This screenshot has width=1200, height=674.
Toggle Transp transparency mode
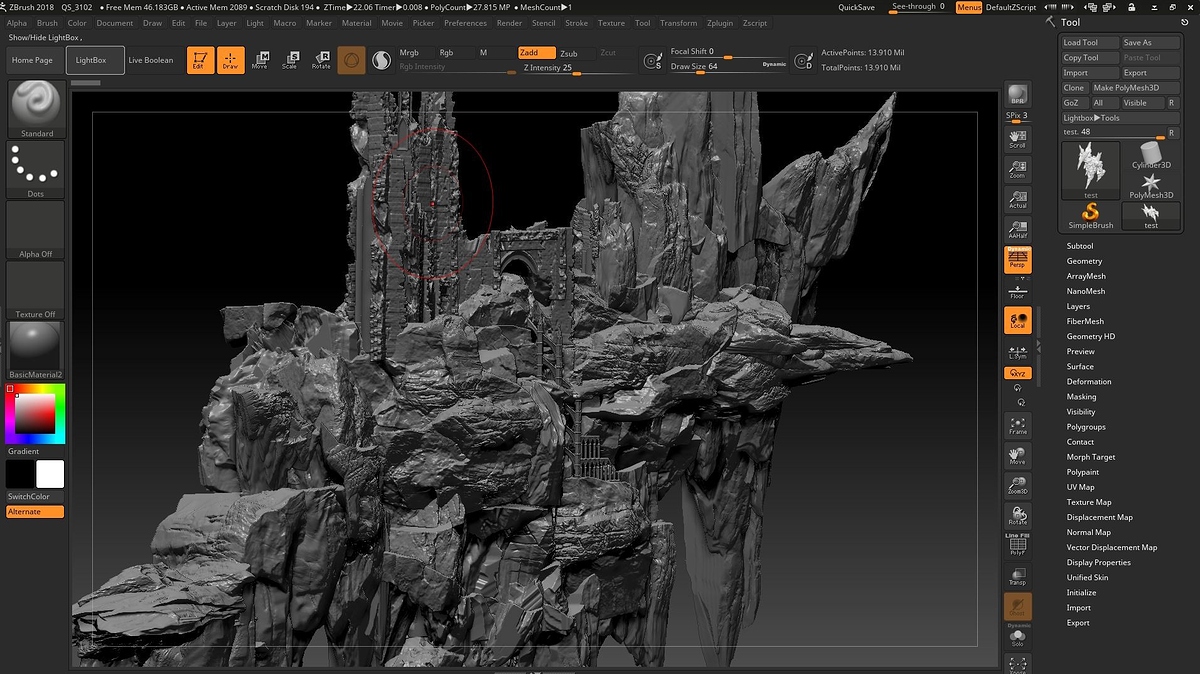point(1018,576)
